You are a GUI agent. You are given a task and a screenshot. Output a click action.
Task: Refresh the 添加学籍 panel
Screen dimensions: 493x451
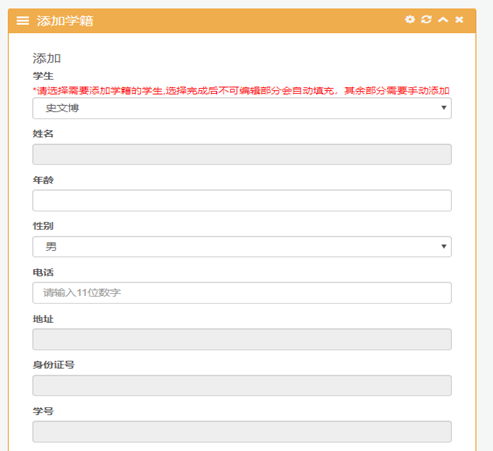426,20
